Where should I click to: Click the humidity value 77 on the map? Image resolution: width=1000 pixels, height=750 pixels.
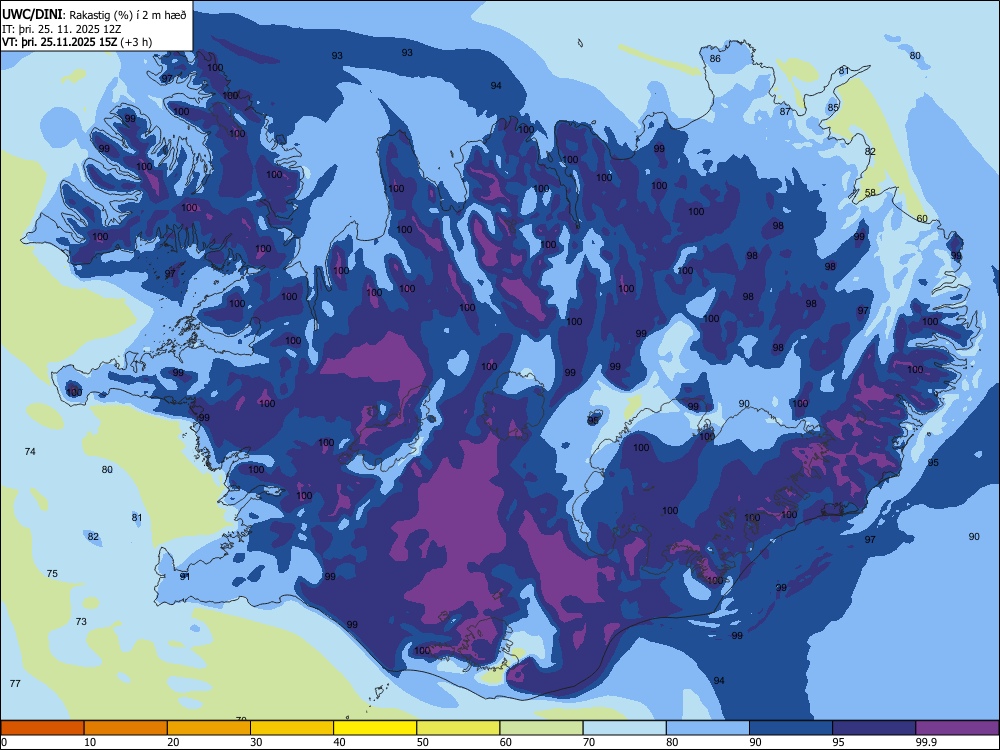click(15, 683)
